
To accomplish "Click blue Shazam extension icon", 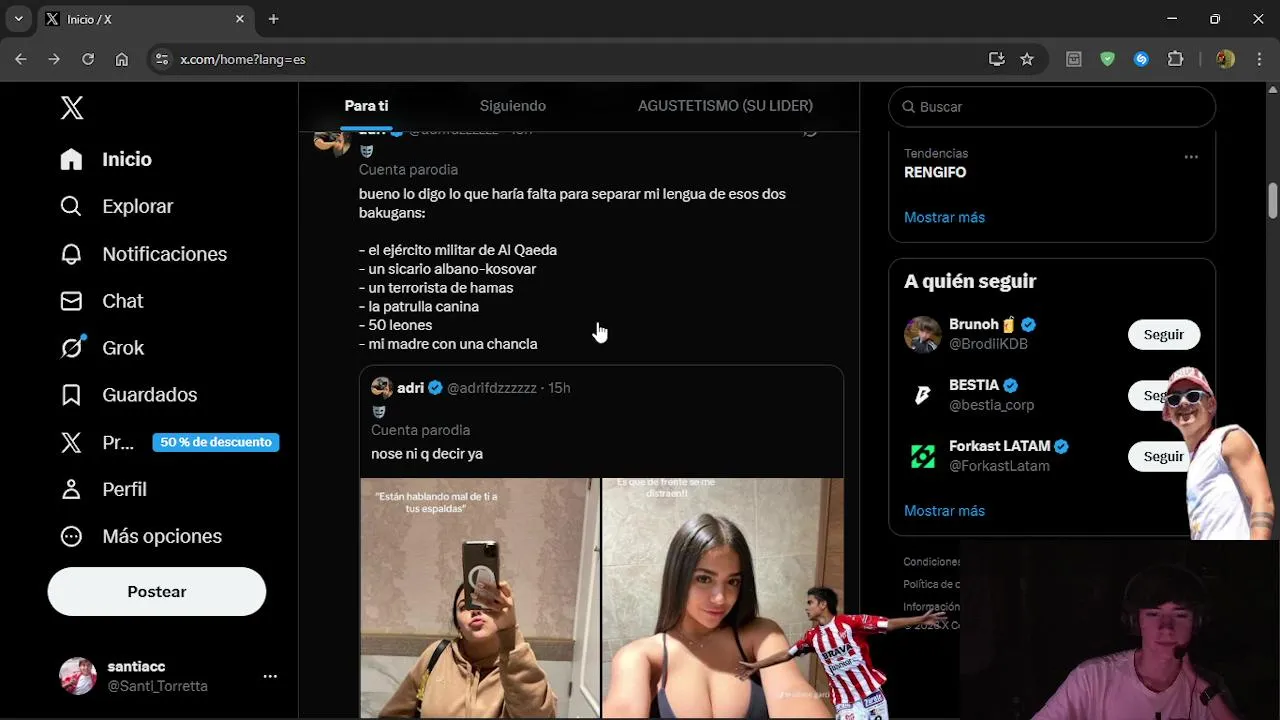I will pos(1141,59).
